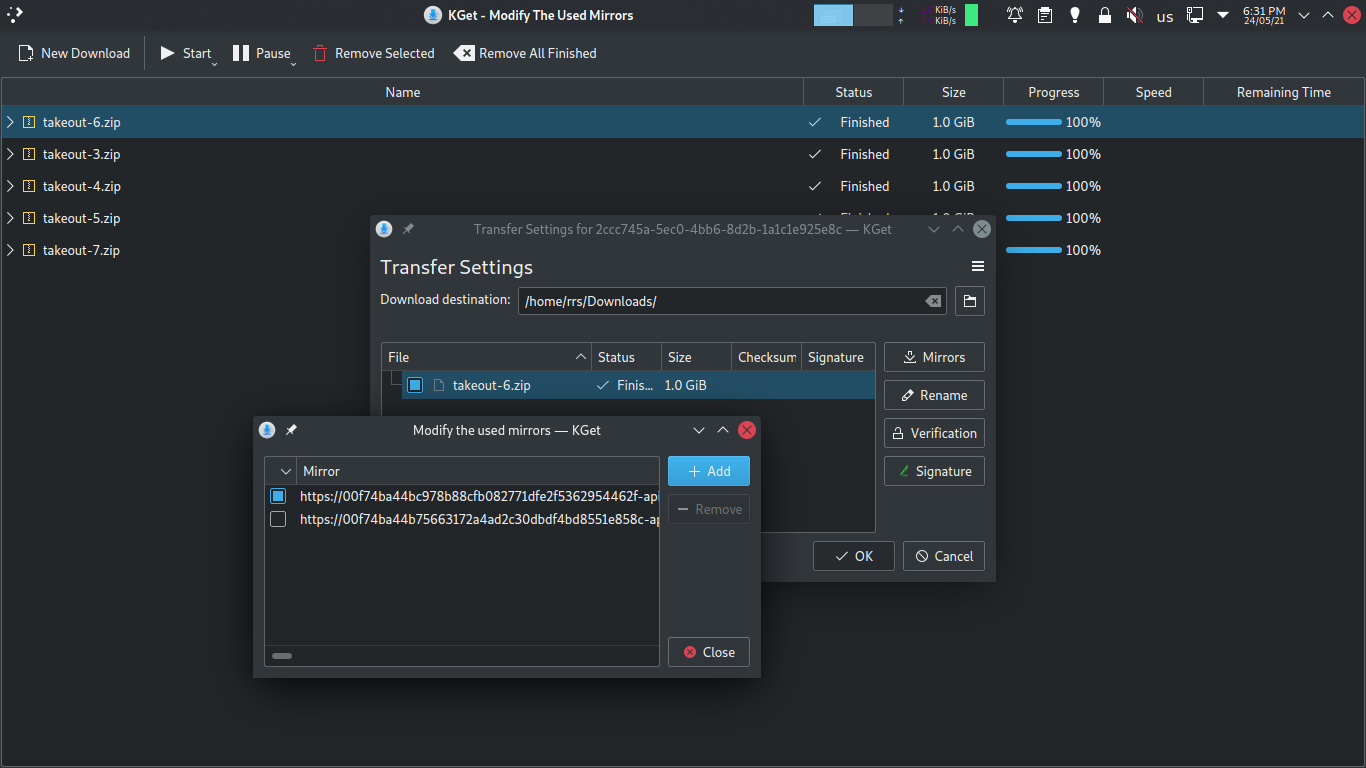Screen dimensions: 1366x768
Task: Click the zip file icon of takeout-3.zip
Action: coord(29,154)
